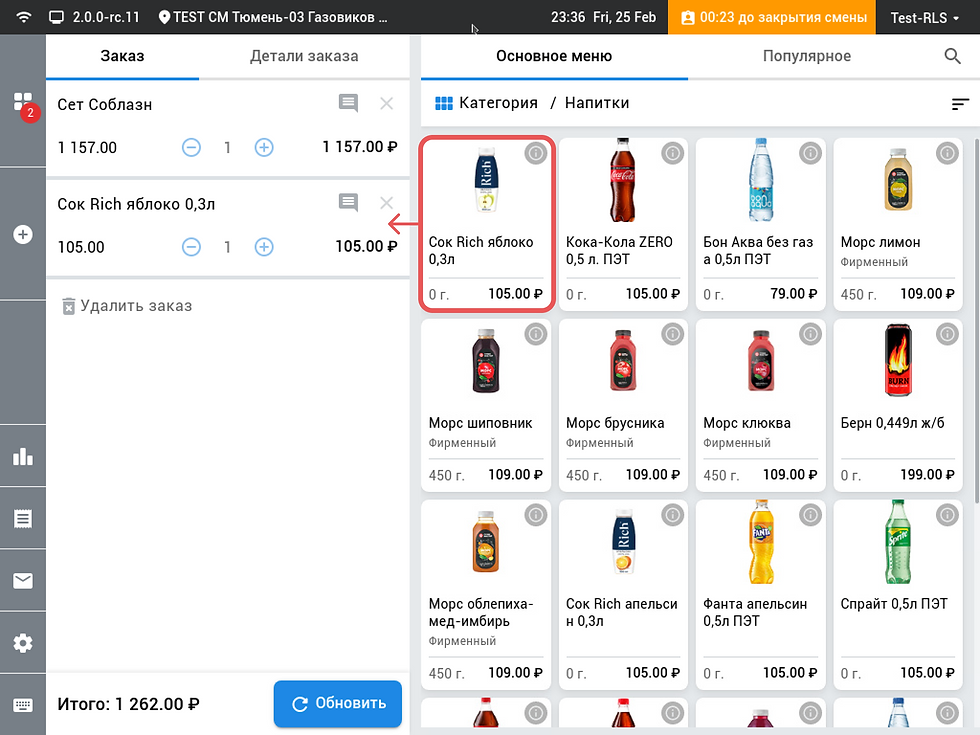This screenshot has height=735, width=980.
Task: Show info for Морс шиповник card
Action: click(536, 334)
